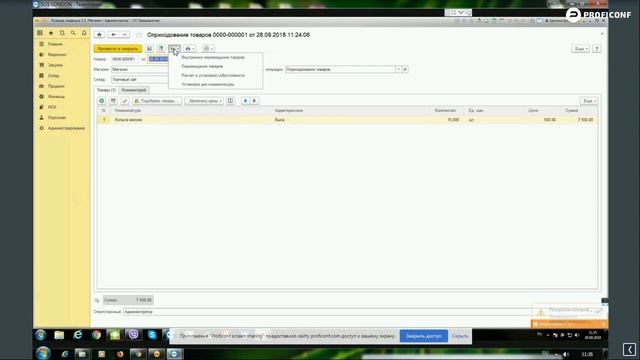Open Favorites star in top panel
This screenshot has width=640, height=360.
pyautogui.click(x=51, y=33)
